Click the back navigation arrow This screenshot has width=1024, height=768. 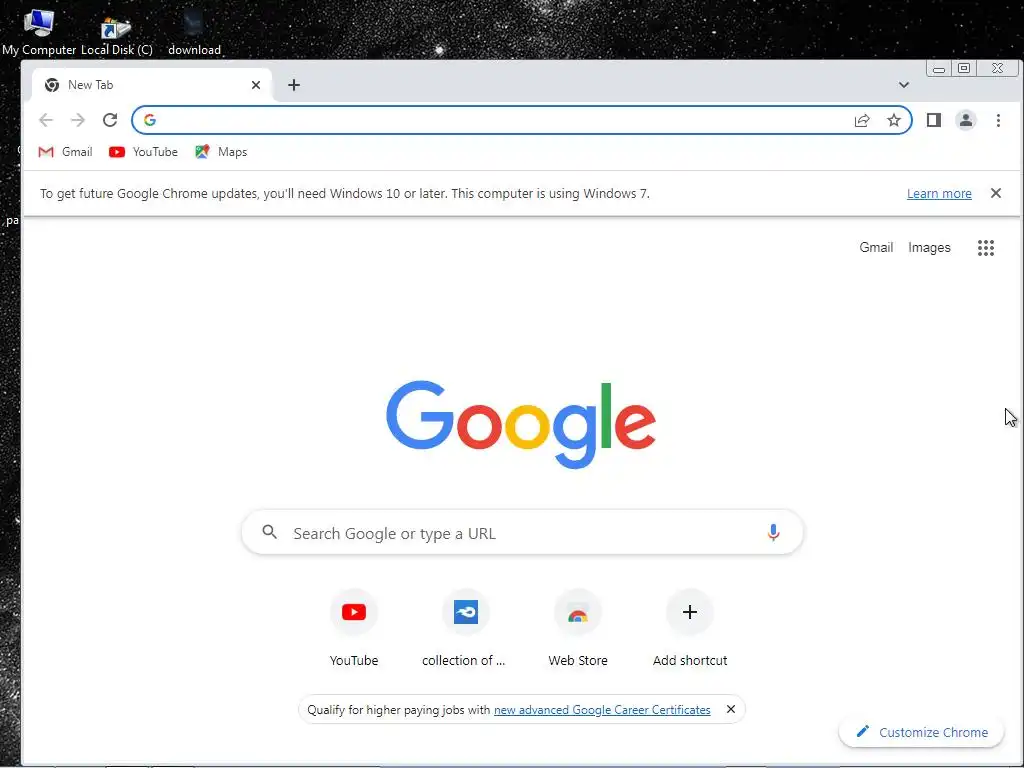[46, 120]
